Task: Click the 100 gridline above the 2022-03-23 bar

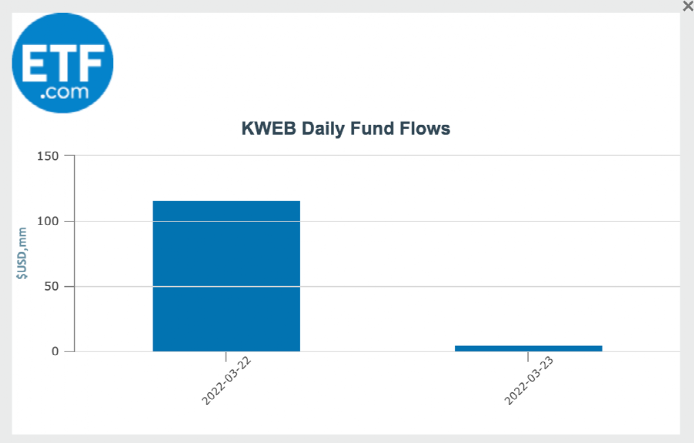Action: 528,221
